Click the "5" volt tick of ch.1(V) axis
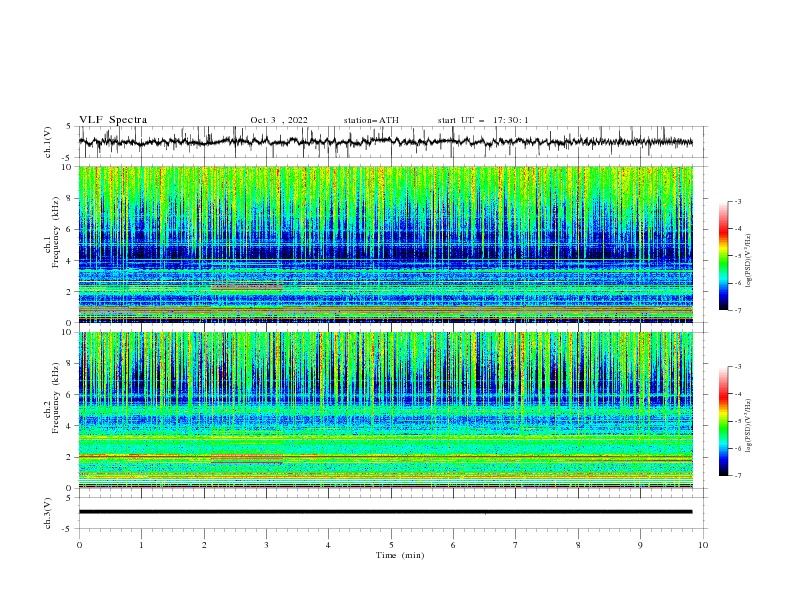This screenshot has height=612, width=792. tap(69, 126)
